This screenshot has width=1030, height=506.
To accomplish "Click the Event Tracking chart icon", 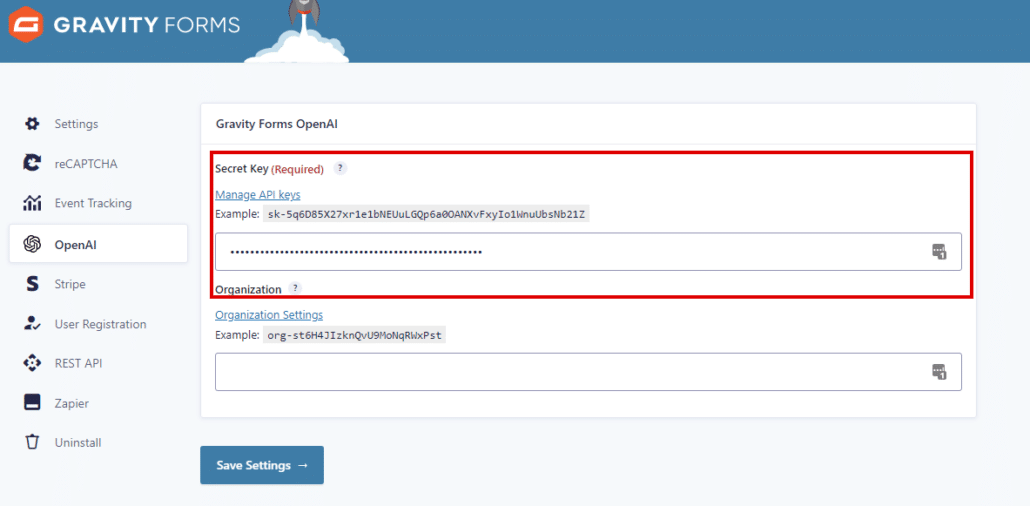I will point(32,203).
